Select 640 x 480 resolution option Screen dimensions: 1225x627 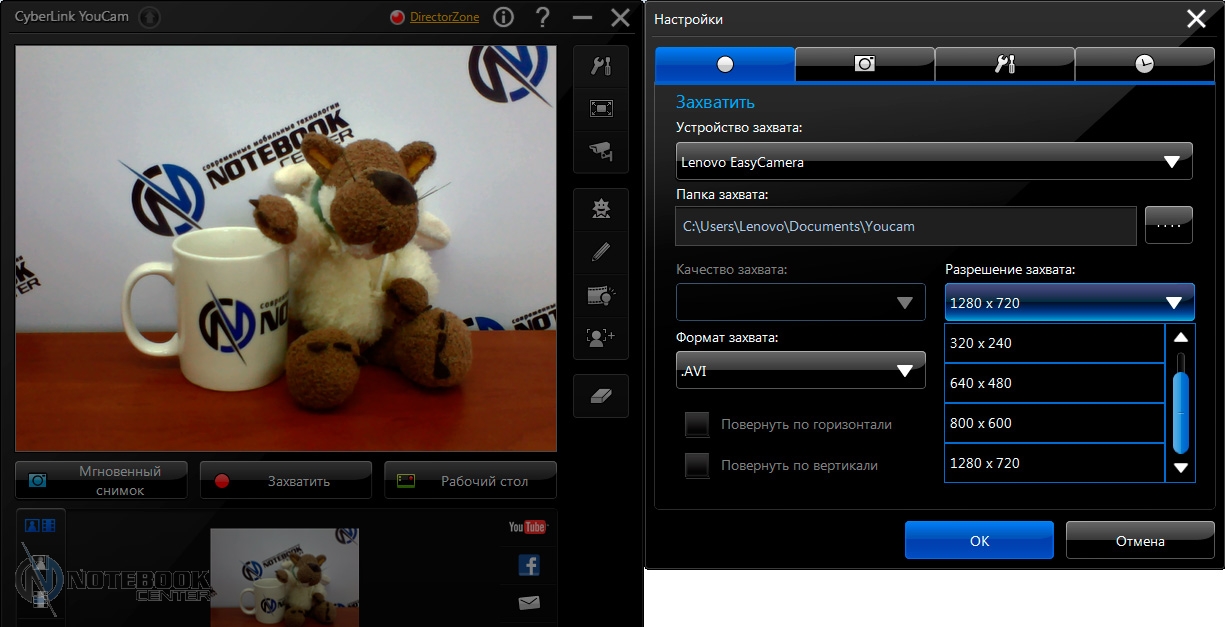pos(1054,383)
